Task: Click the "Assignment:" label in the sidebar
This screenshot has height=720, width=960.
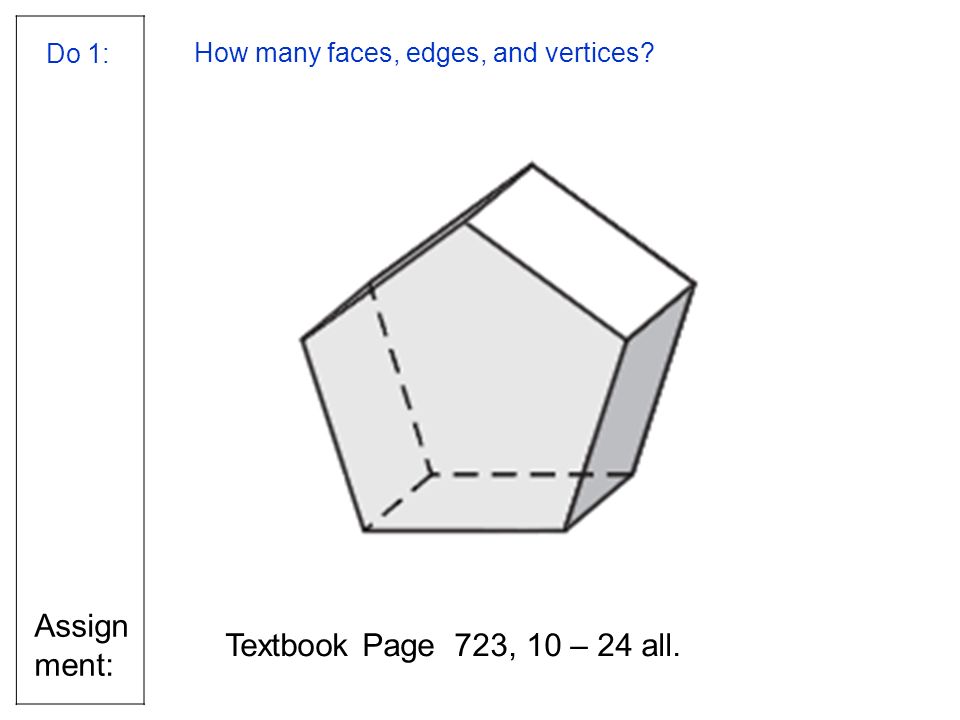Action: (x=81, y=645)
